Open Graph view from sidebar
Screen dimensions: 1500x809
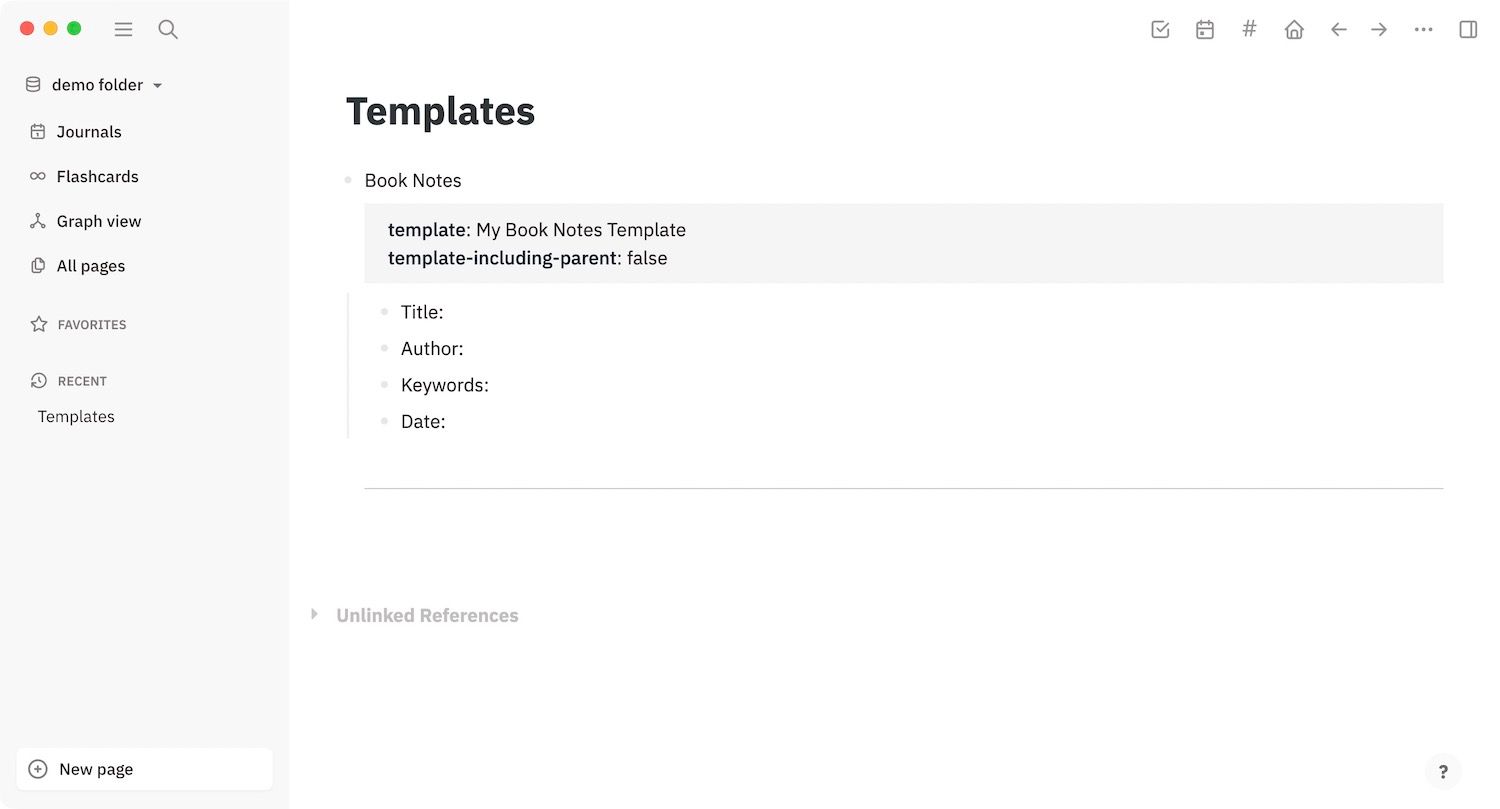click(98, 221)
